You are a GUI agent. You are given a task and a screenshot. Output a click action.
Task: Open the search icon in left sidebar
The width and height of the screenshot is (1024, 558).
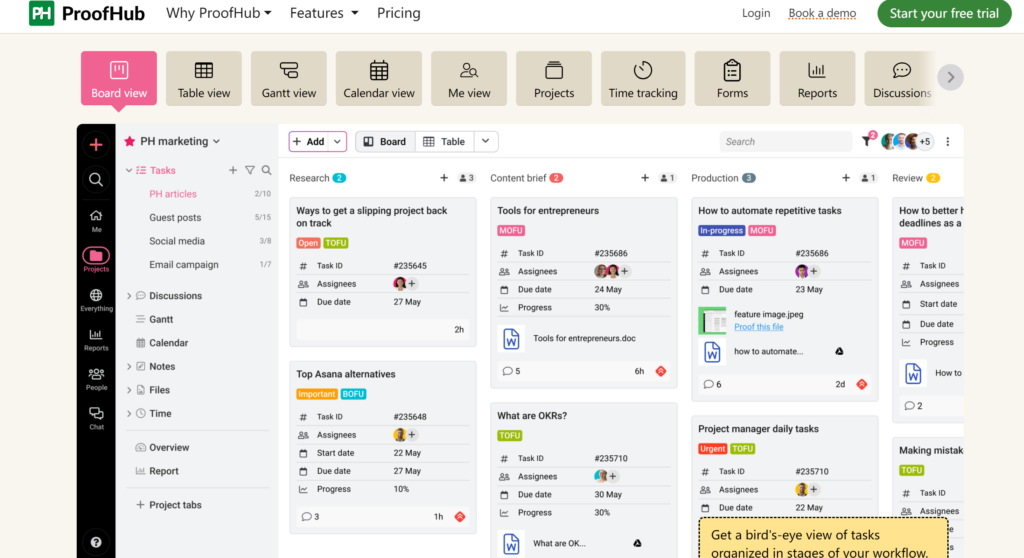[96, 180]
